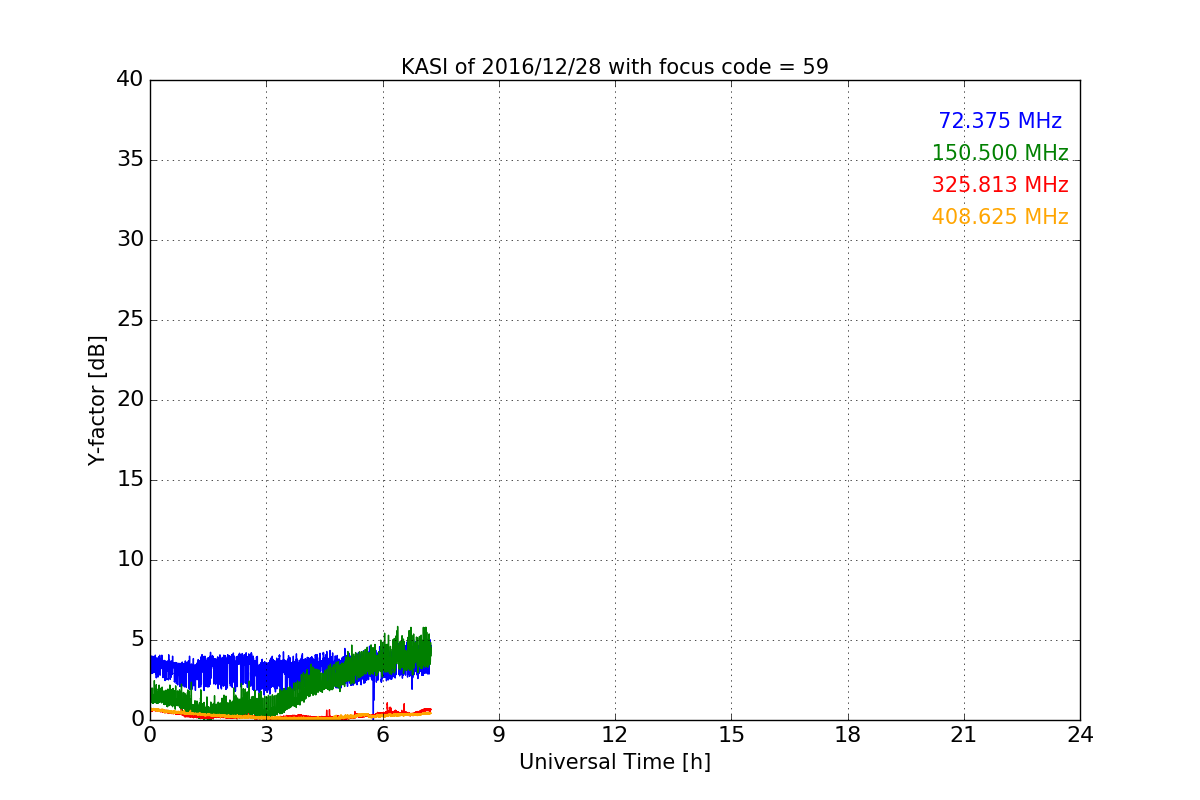Select the blue 72.375 MHz legend label

tap(1000, 121)
